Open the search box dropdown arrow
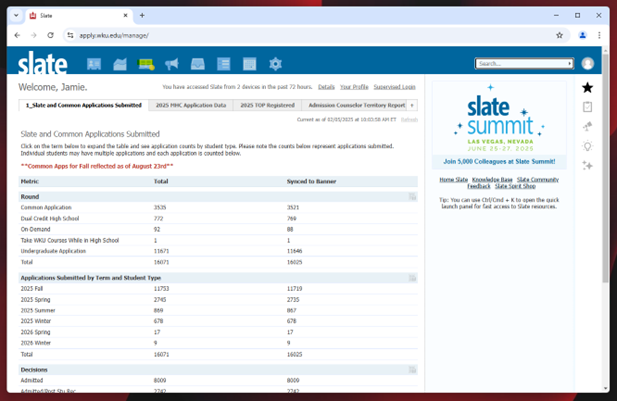617x401 pixels. coord(570,64)
